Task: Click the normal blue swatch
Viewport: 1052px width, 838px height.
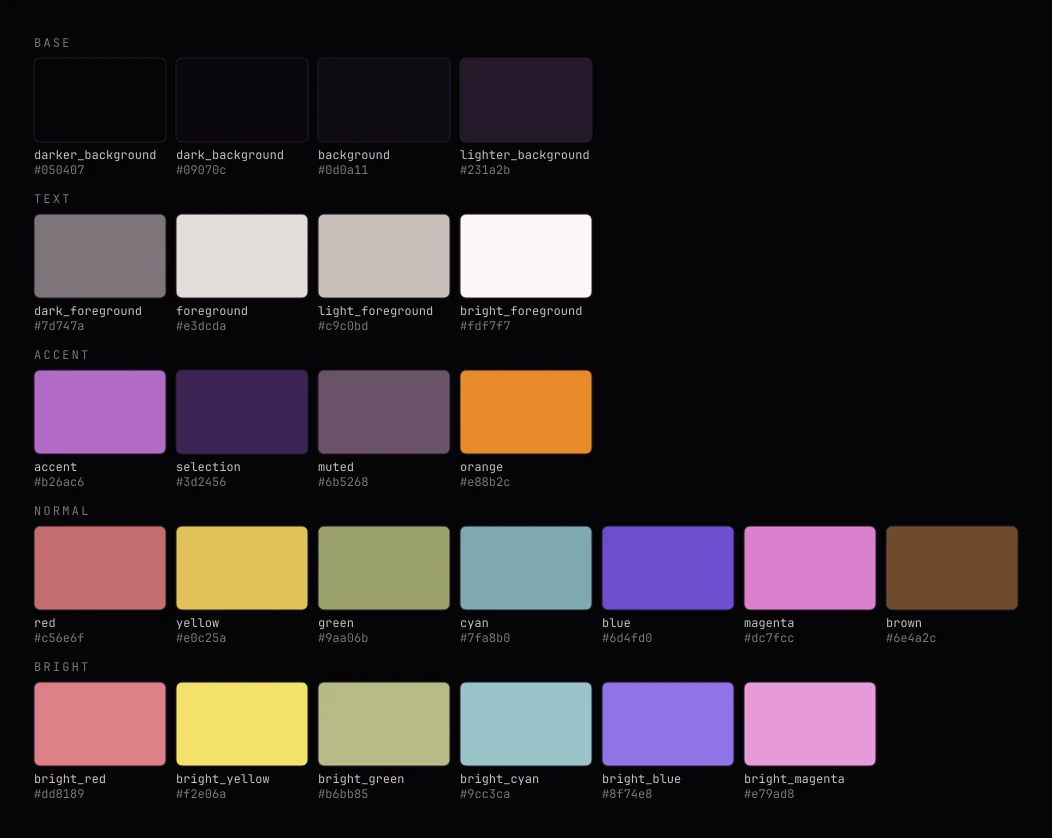Action: coord(668,568)
